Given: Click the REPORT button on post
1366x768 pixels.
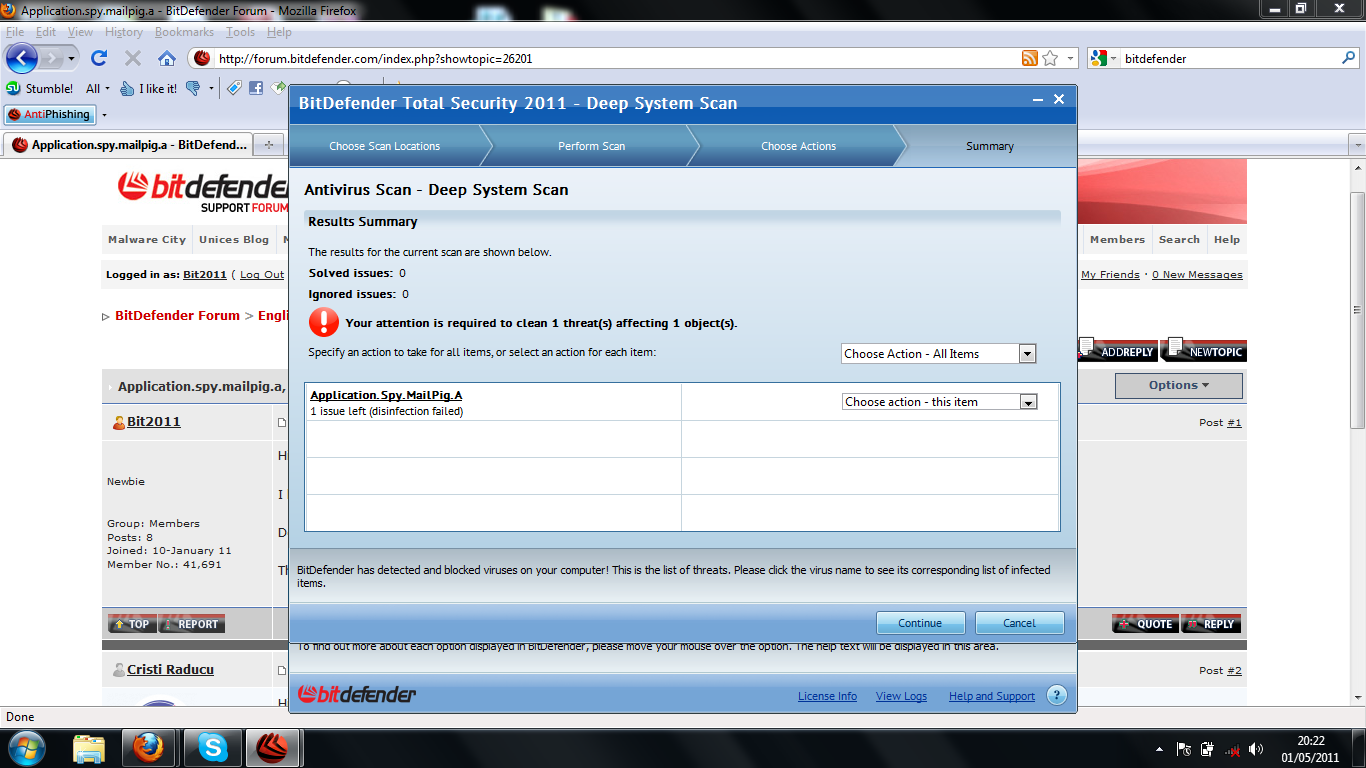Looking at the screenshot, I should click(192, 624).
